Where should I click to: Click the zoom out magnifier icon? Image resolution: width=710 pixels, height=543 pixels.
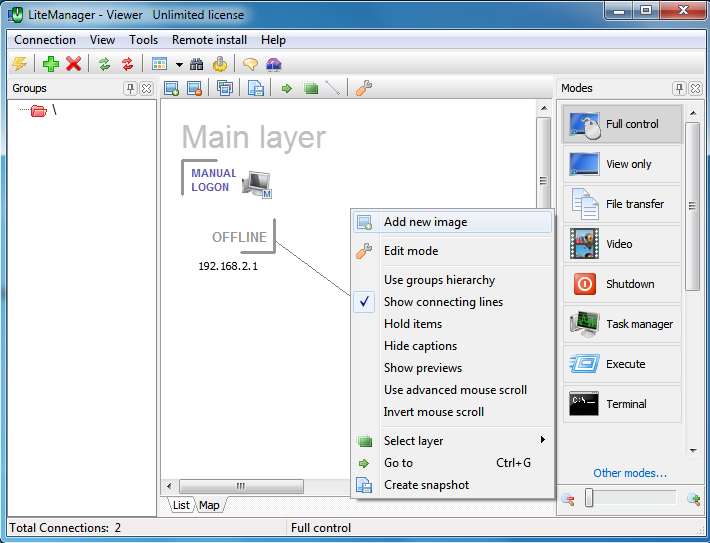[x=568, y=499]
